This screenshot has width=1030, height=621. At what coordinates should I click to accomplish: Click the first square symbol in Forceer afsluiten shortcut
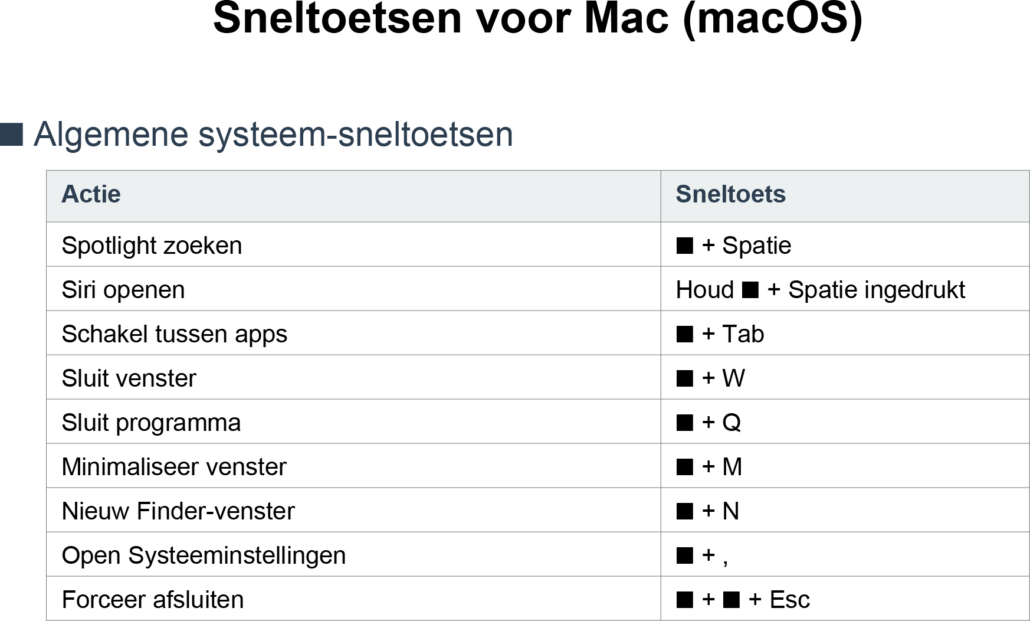(685, 600)
